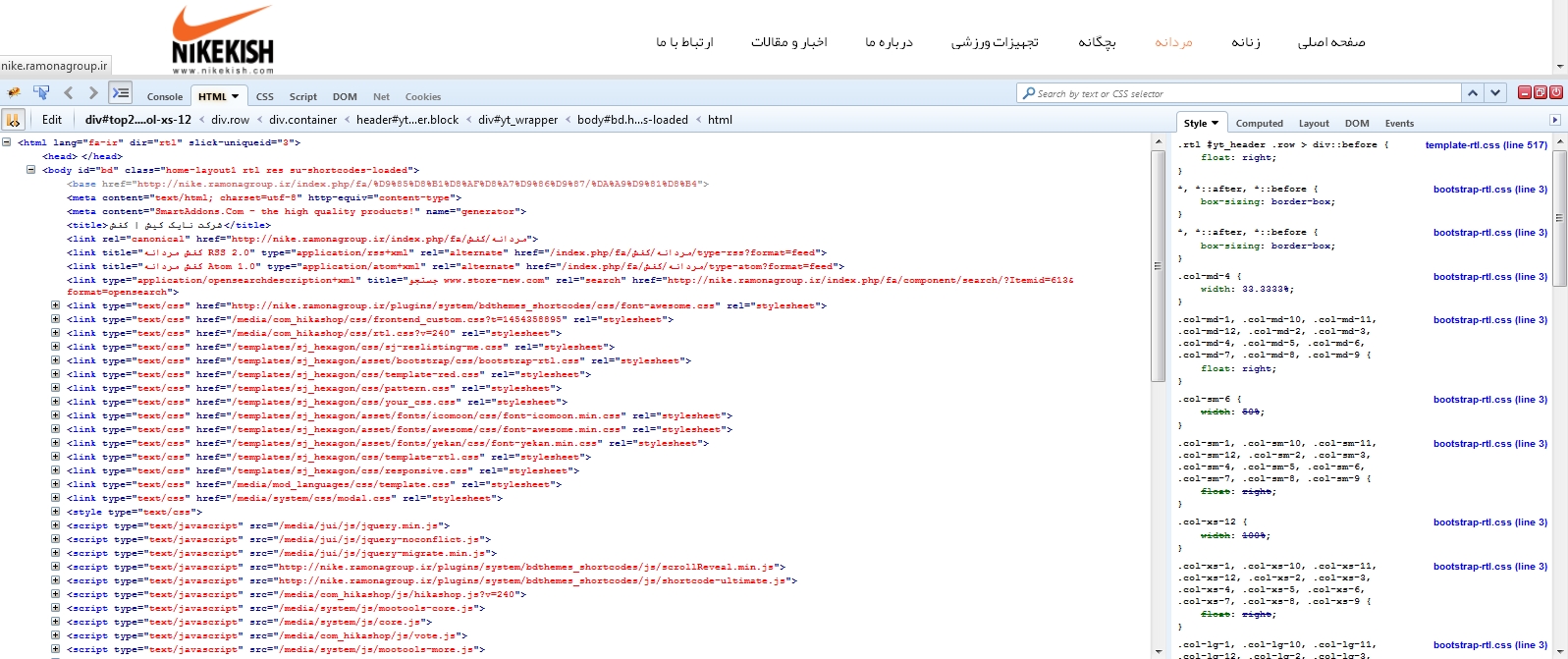Image resolution: width=1568 pixels, height=659 pixels.
Task: Open the Layout side tab
Action: [x=1314, y=123]
